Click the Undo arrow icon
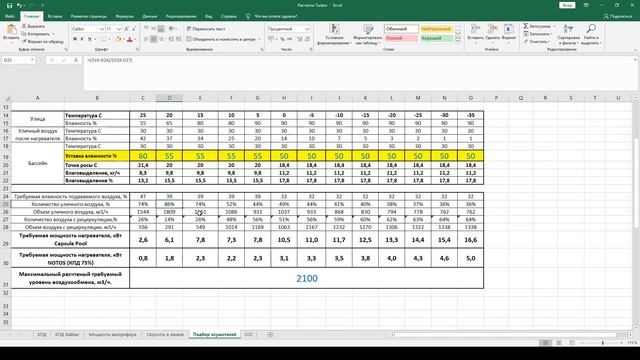 (x=19, y=6)
